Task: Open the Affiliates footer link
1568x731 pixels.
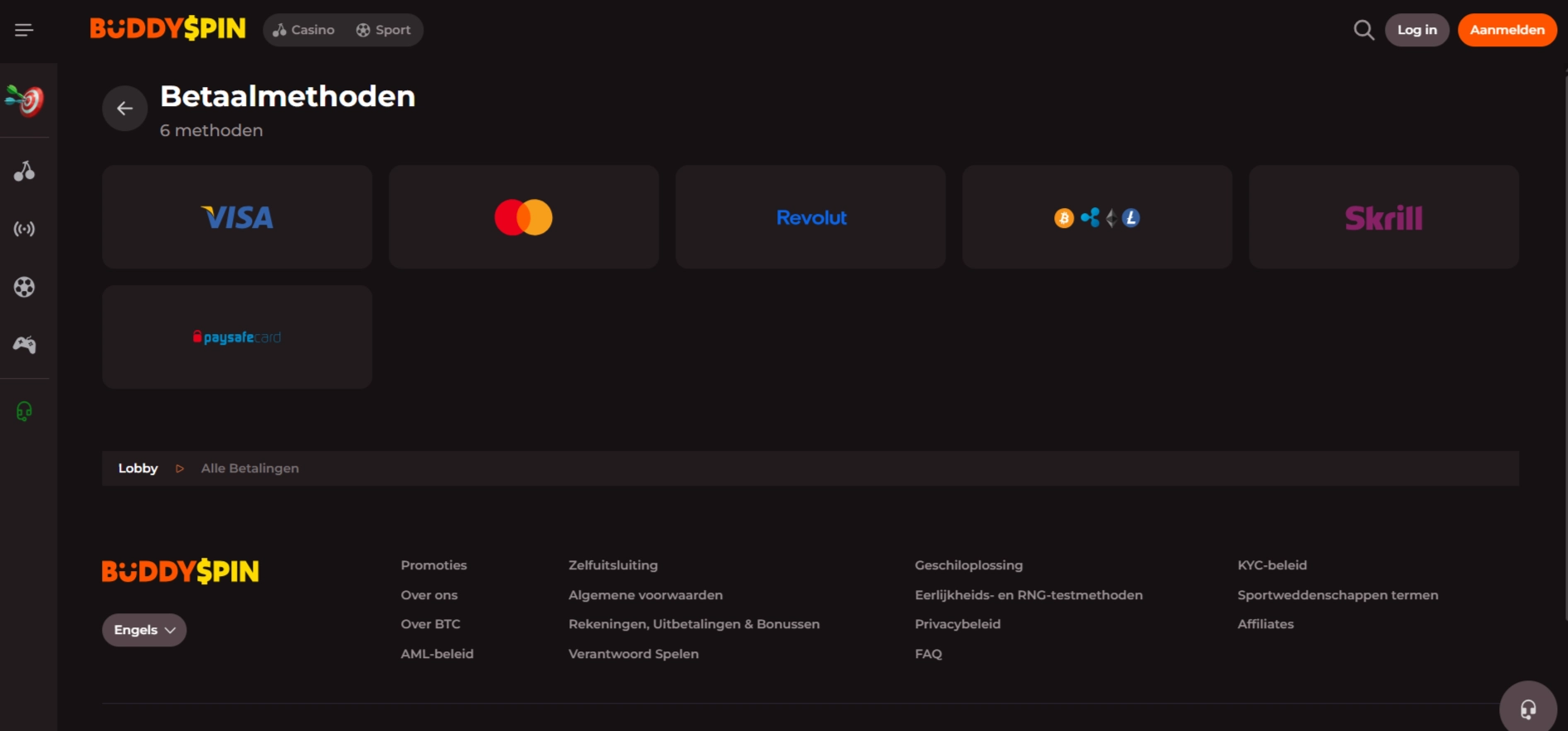Action: pos(1265,624)
